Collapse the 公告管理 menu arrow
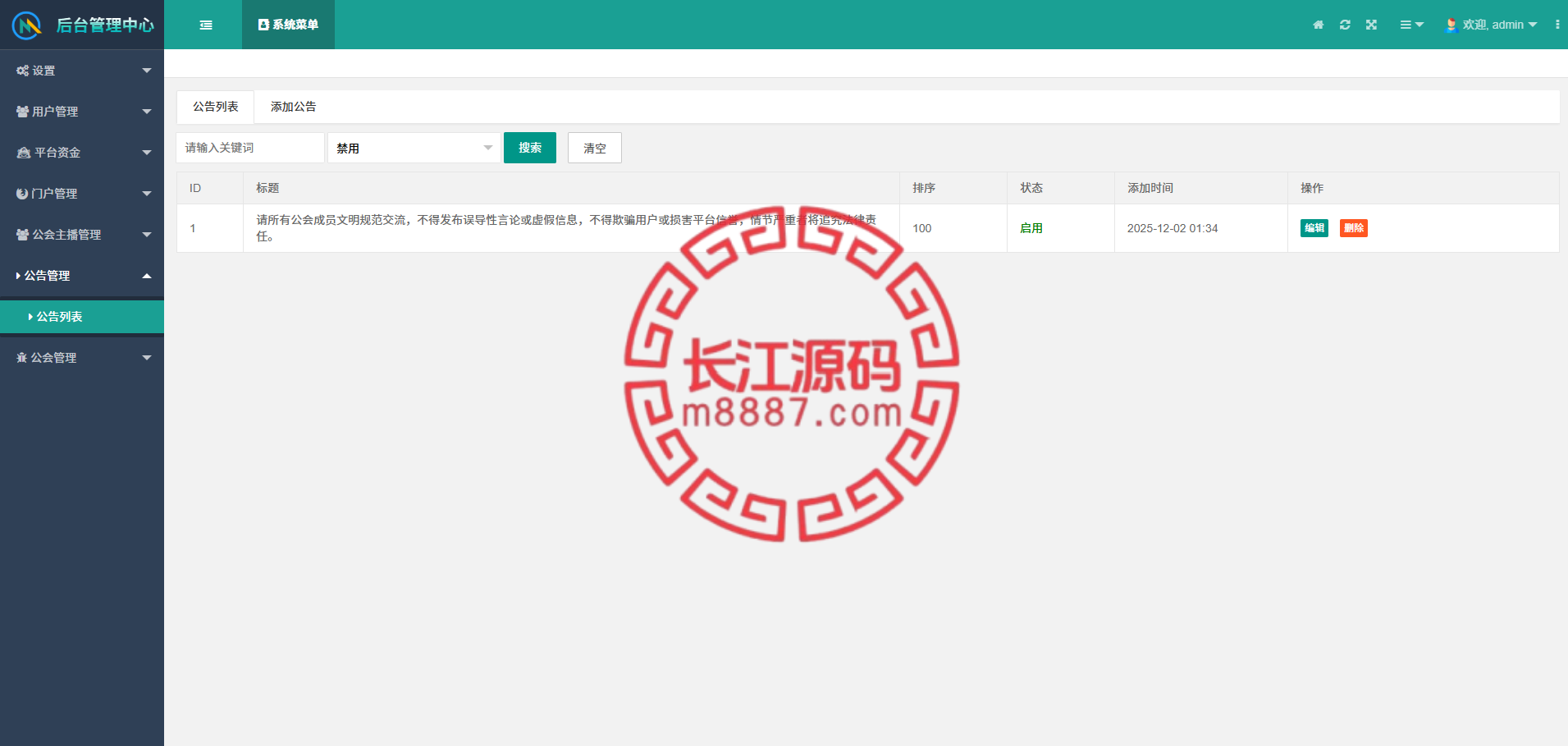The image size is (1568, 746). [x=147, y=276]
